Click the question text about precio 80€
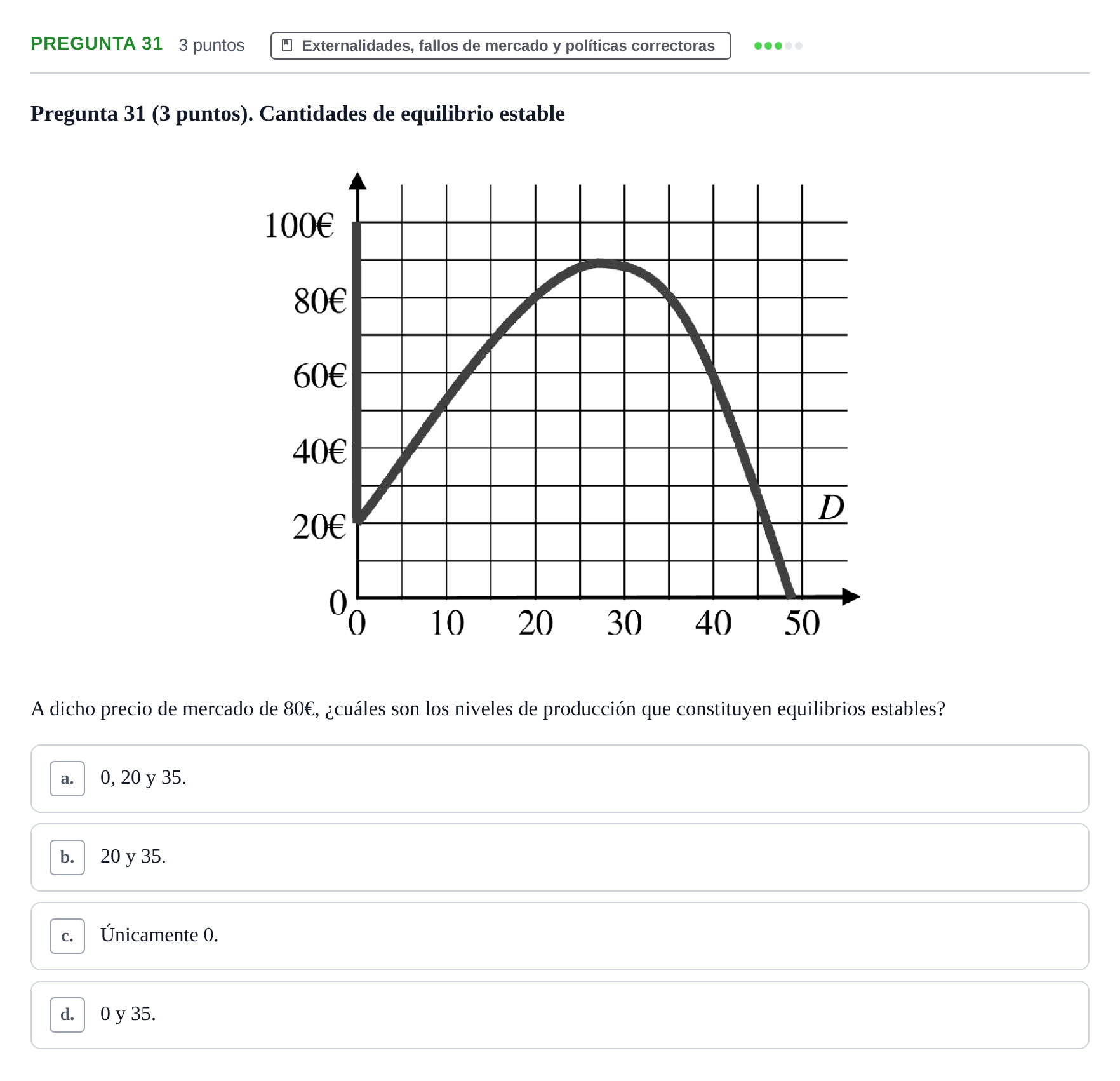Image resolution: width=1120 pixels, height=1081 pixels. (x=488, y=709)
